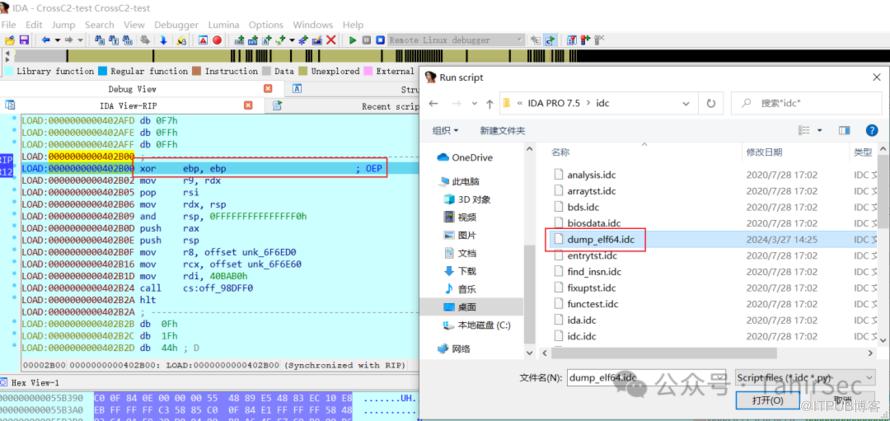Image resolution: width=890 pixels, height=421 pixels.
Task: Click the Open file icon in IDA toolbar
Action: pyautogui.click(x=9, y=40)
